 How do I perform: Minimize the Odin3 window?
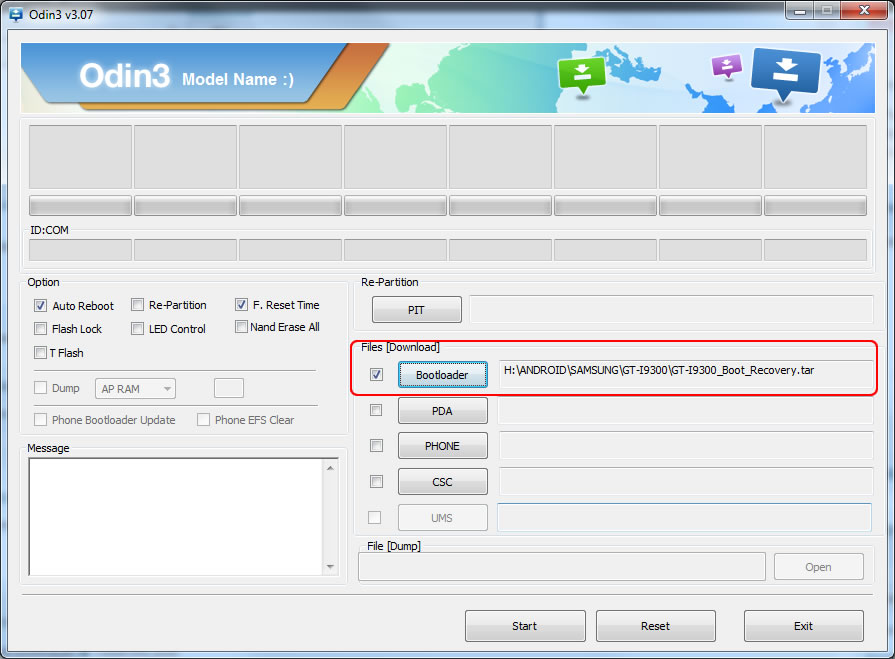pos(800,10)
